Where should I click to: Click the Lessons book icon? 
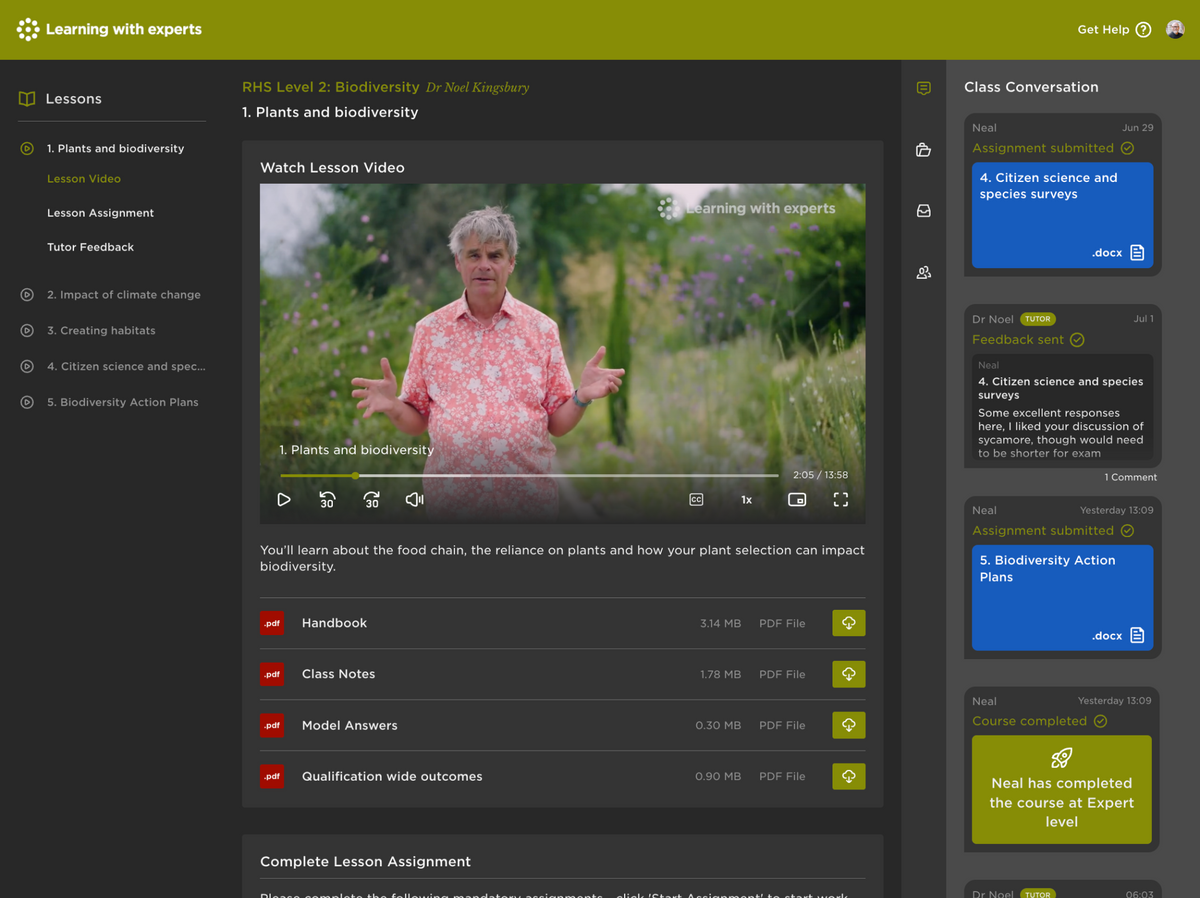coord(27,99)
